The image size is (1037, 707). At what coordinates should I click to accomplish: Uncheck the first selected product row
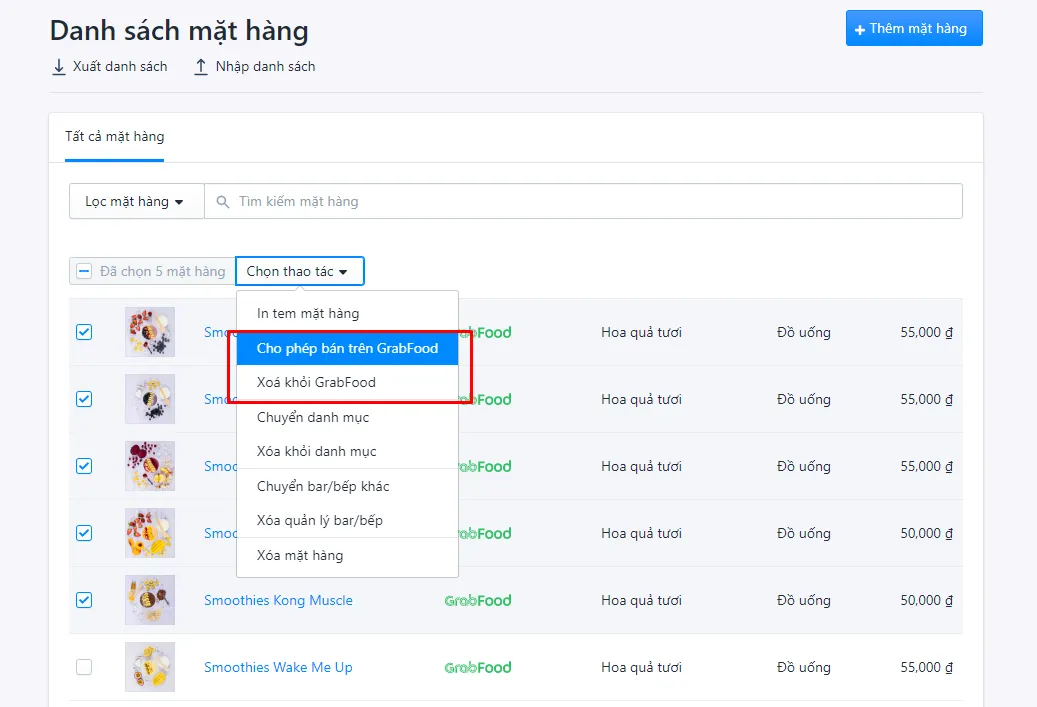(x=84, y=332)
